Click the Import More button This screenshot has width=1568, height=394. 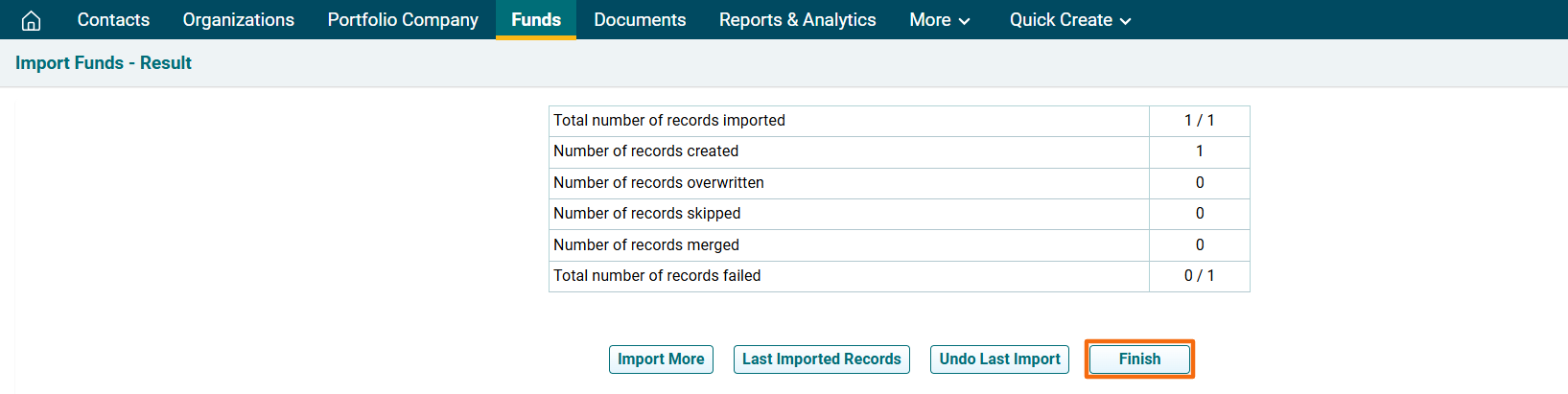[x=661, y=359]
